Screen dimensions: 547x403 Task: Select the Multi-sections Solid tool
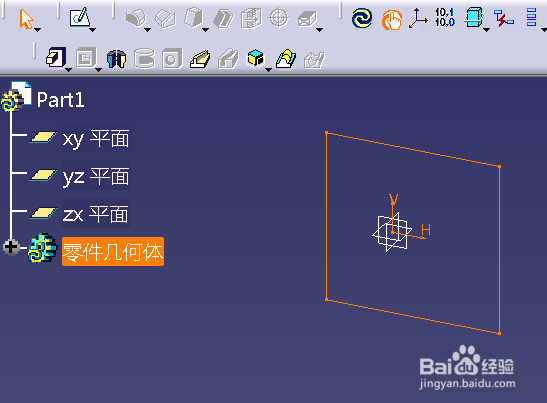286,59
